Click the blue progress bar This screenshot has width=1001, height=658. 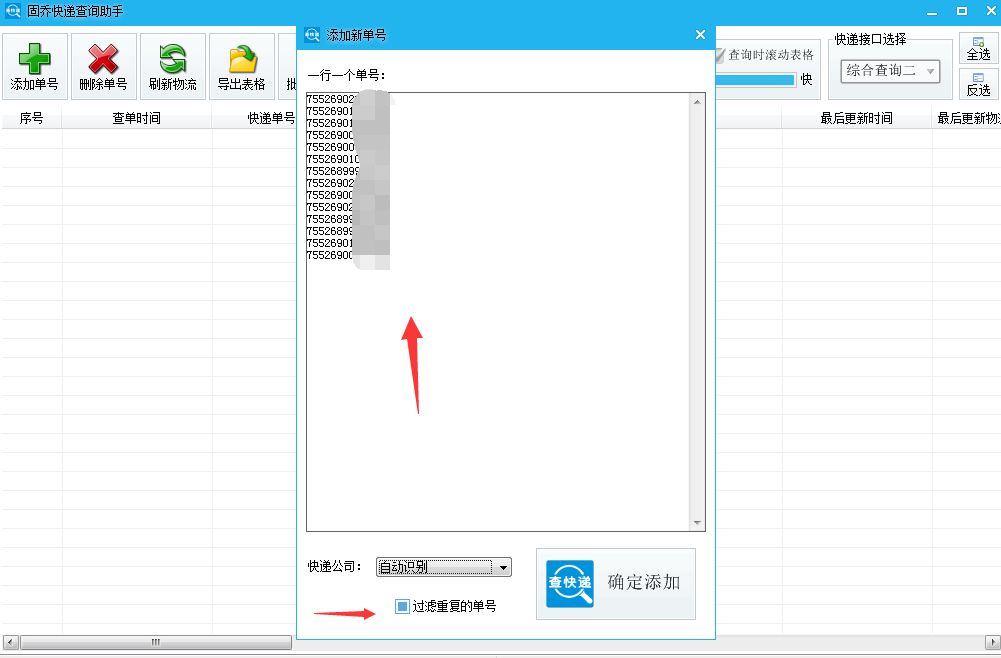pos(753,80)
